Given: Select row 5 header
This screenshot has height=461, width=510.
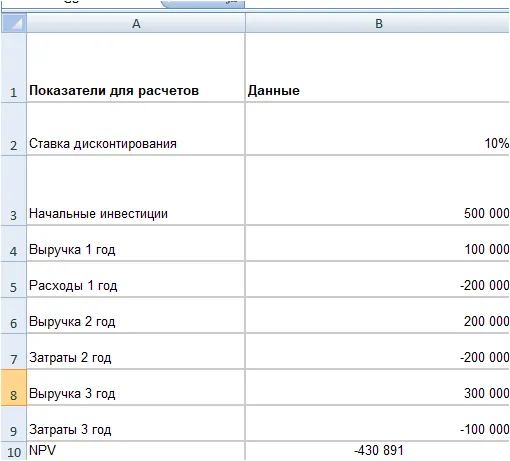Looking at the screenshot, I should pos(13,279).
